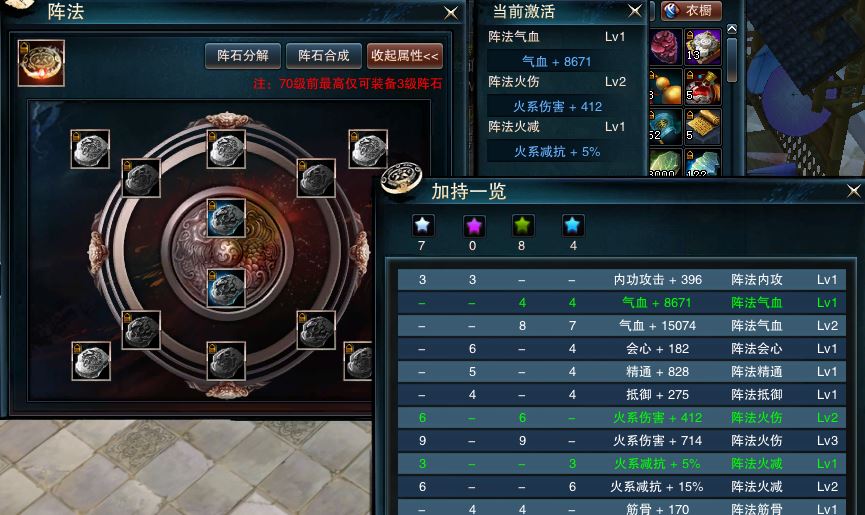865x515 pixels.
Task: Select the 内功攻击 + 396 row
Action: click(621, 280)
